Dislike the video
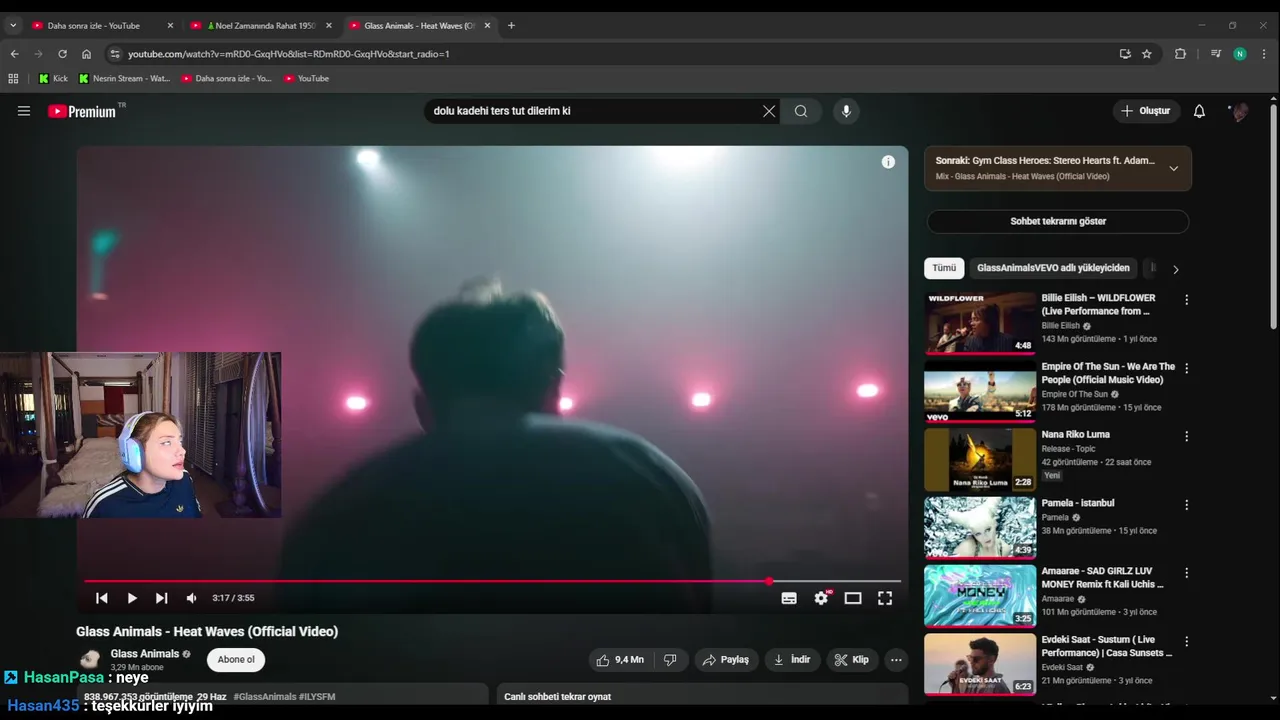Image resolution: width=1280 pixels, height=720 pixels. pos(670,660)
